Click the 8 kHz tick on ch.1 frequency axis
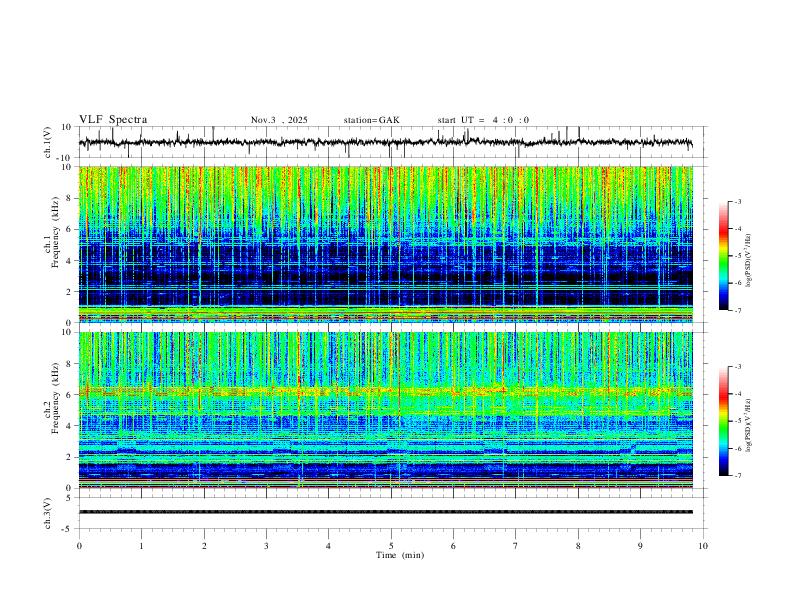This screenshot has height=612, width=792. tap(69, 198)
